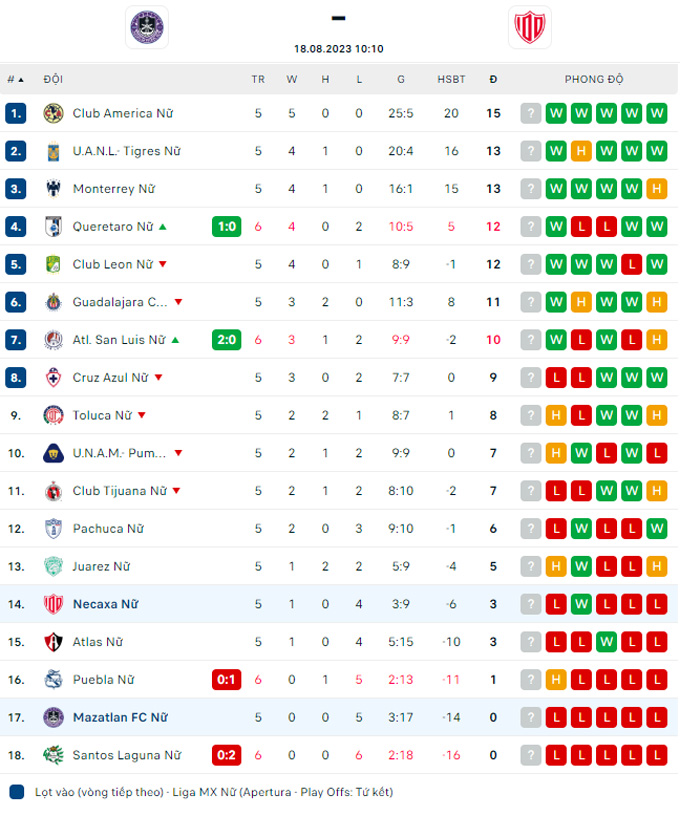Viewport: 680px width, 816px height.
Task: Click the green 2:0 score badge for Atl. San Luis
Action: 226,340
